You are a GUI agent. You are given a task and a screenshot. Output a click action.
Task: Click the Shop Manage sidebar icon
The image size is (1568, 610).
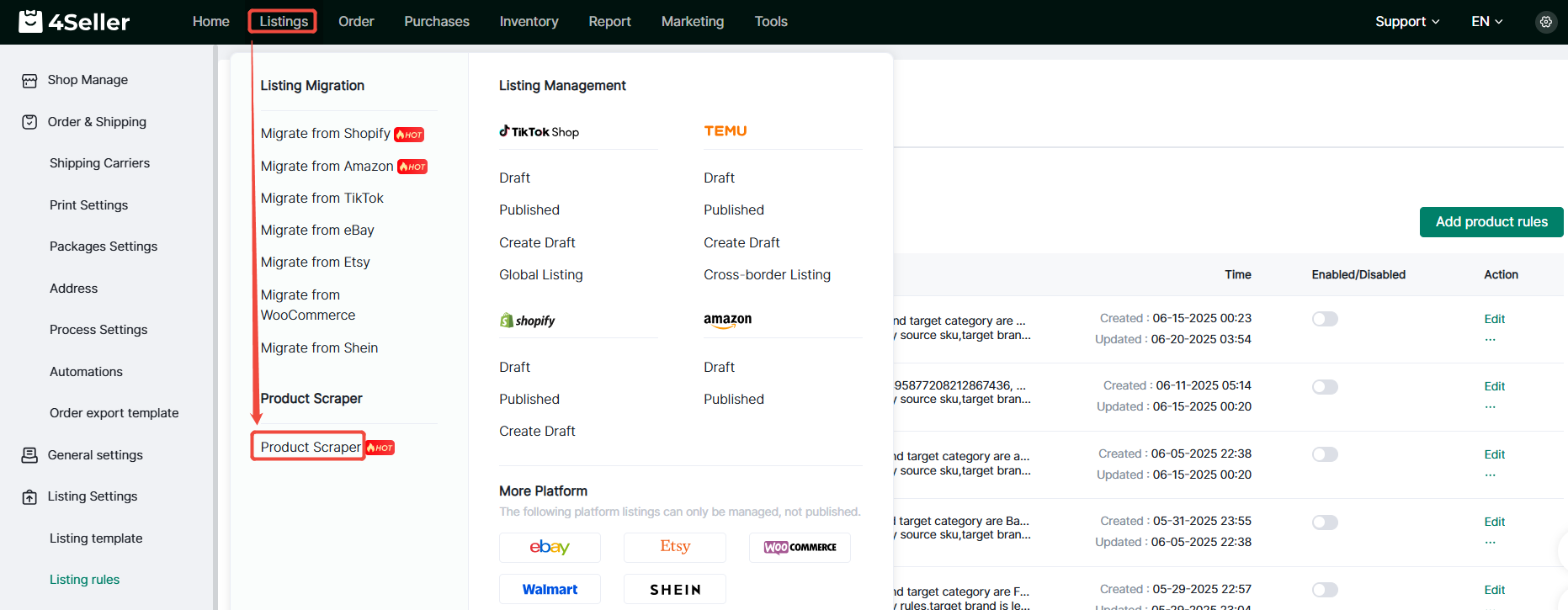[x=29, y=81]
